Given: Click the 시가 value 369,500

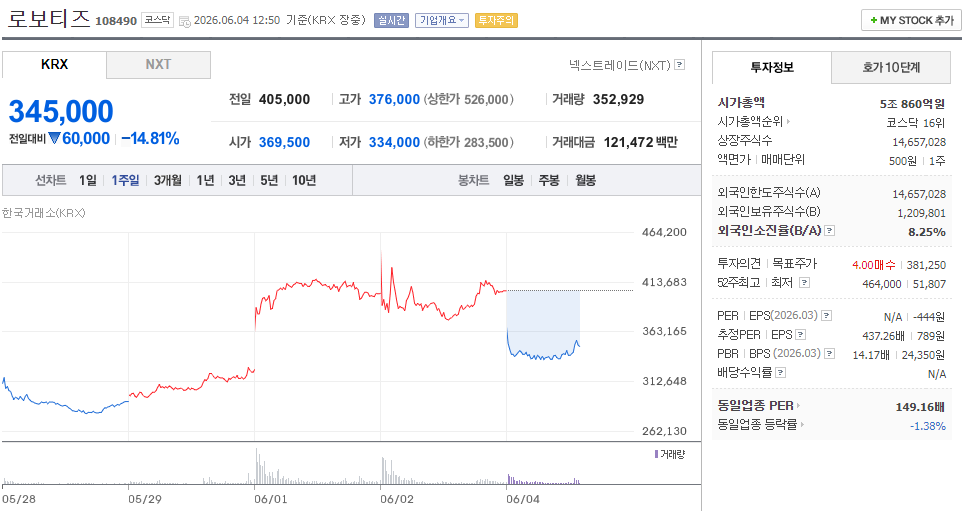Looking at the screenshot, I should coord(284,143).
